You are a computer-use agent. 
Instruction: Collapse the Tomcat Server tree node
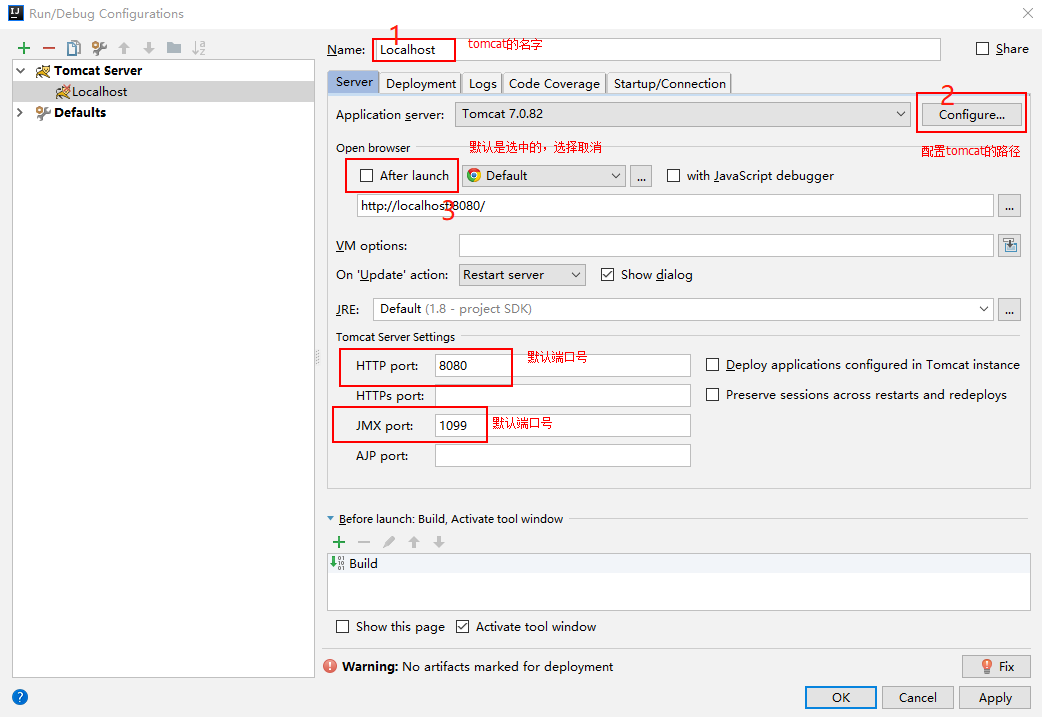point(21,70)
